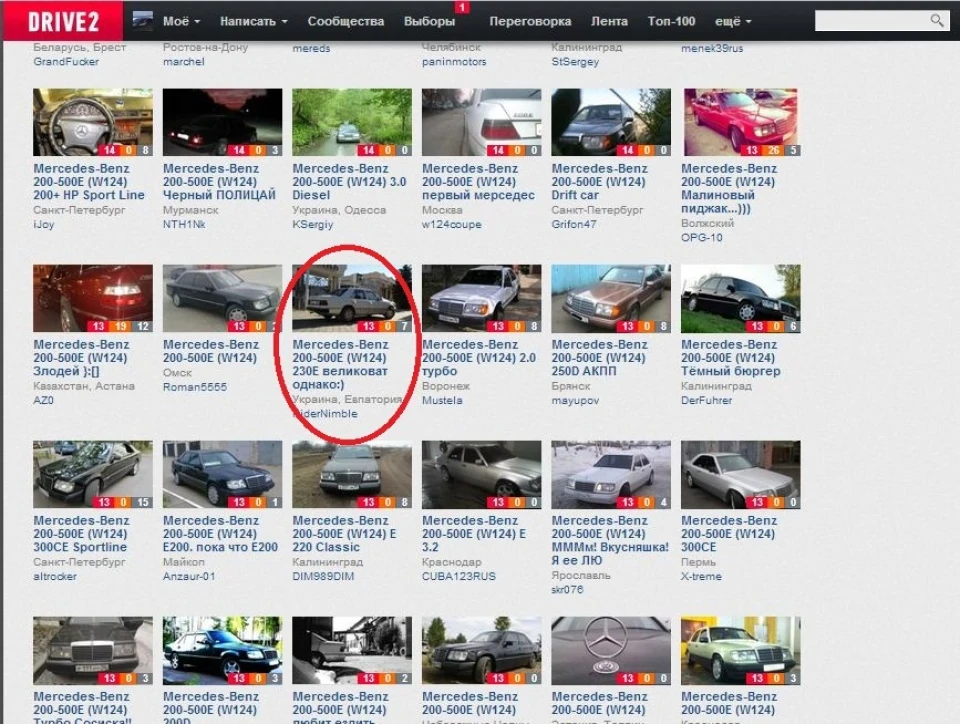This screenshot has width=960, height=724.
Task: Expand the ещё dropdown menu
Action: tap(733, 21)
